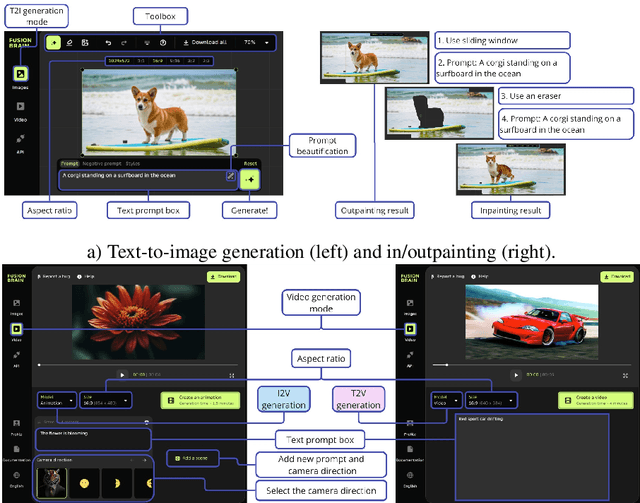
Task: Click the undo arrow in the toolbox
Action: point(108,43)
